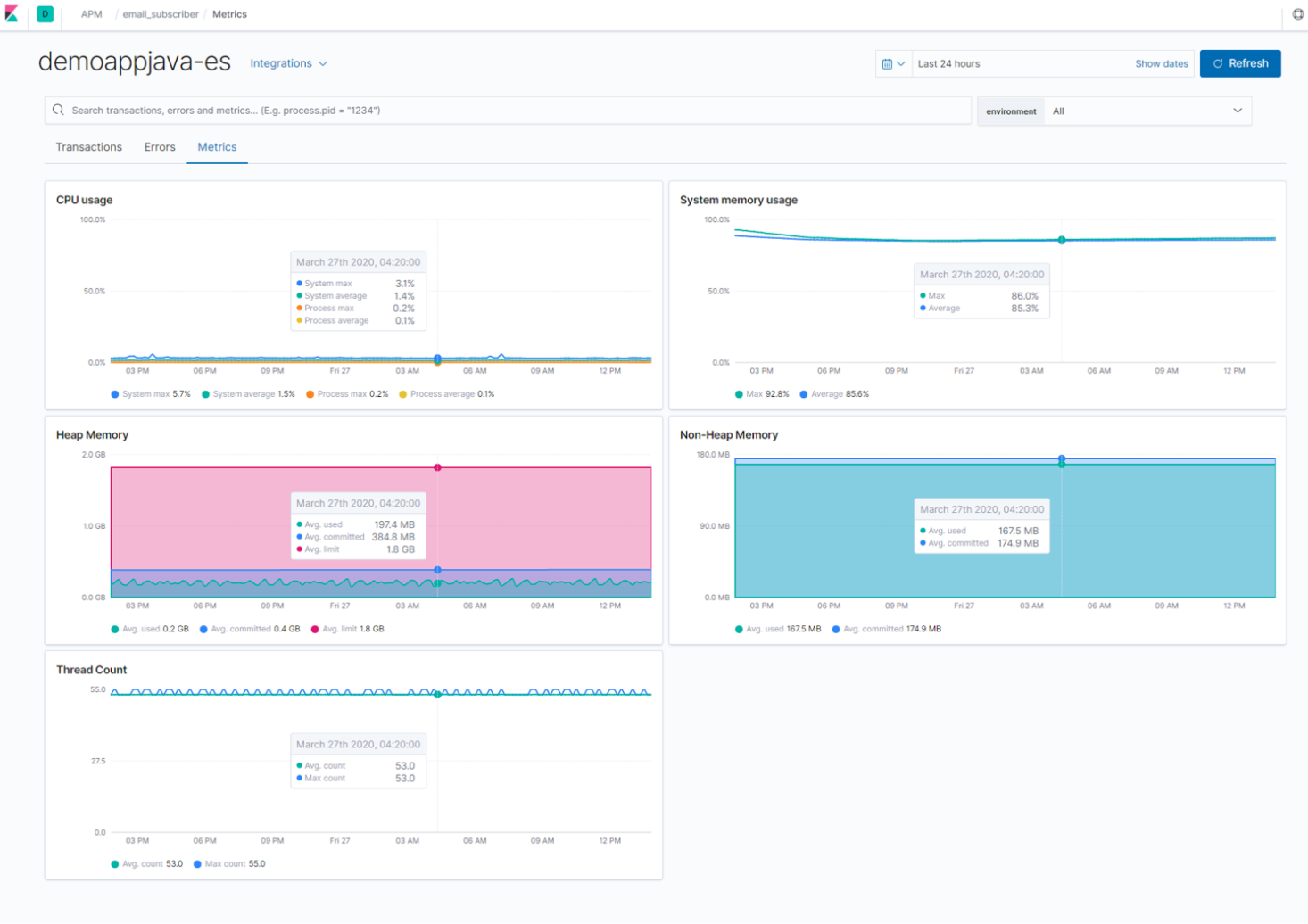Screen dimensions: 1308x924
Task: Go to APM breadcrumb
Action: pos(91,14)
